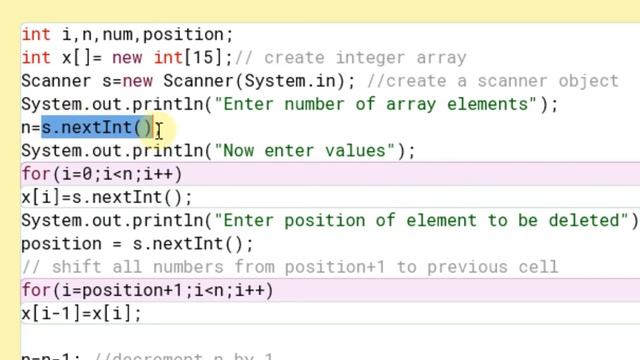This screenshot has height=360, width=640.
Task: Click string "Enter position of element to be deleted"
Action: pyautogui.click(x=421, y=221)
